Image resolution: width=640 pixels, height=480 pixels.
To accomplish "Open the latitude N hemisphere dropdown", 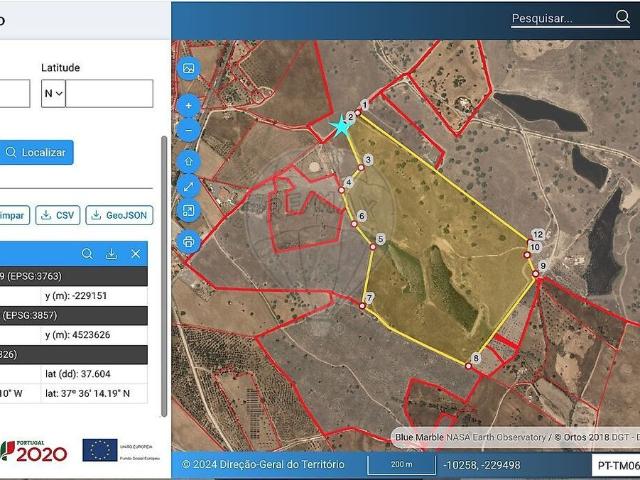I will pyautogui.click(x=53, y=94).
